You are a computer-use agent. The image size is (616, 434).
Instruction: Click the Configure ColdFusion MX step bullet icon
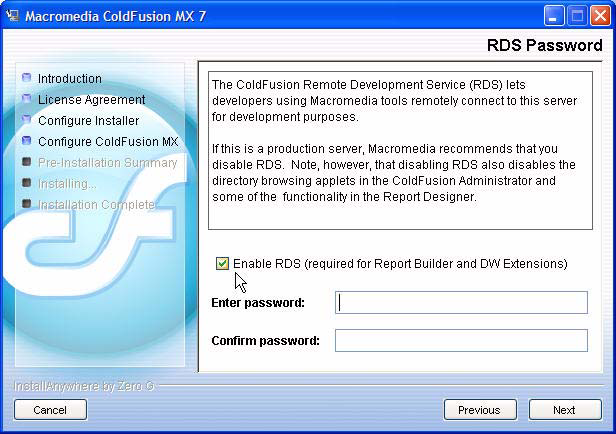(x=27, y=140)
